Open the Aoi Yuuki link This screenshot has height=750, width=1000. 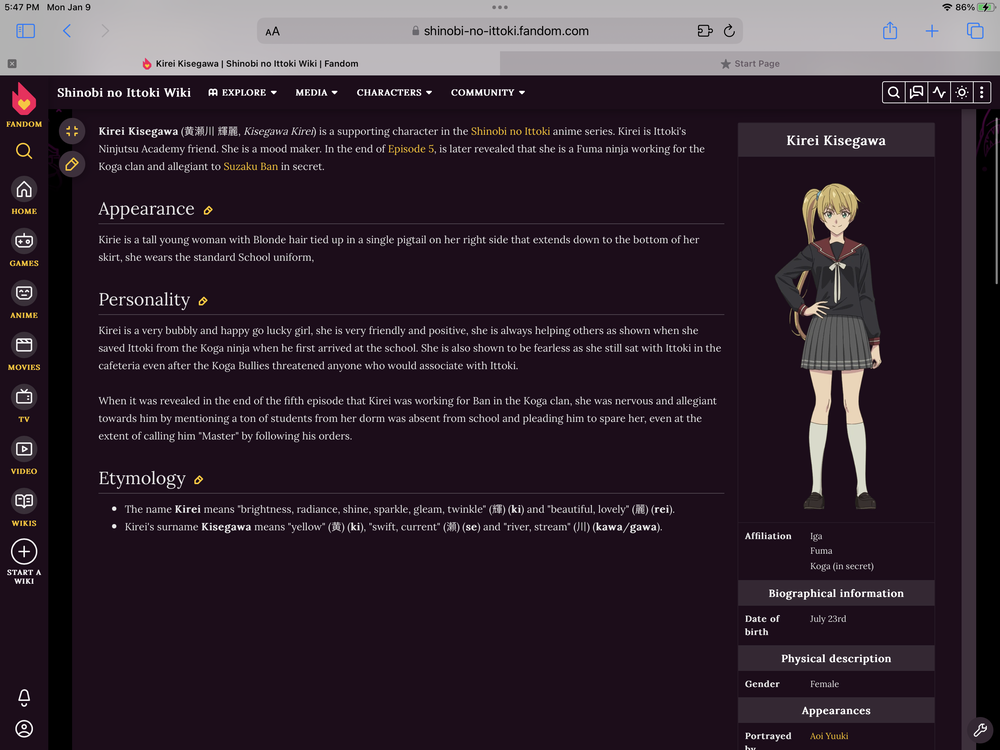click(x=829, y=736)
